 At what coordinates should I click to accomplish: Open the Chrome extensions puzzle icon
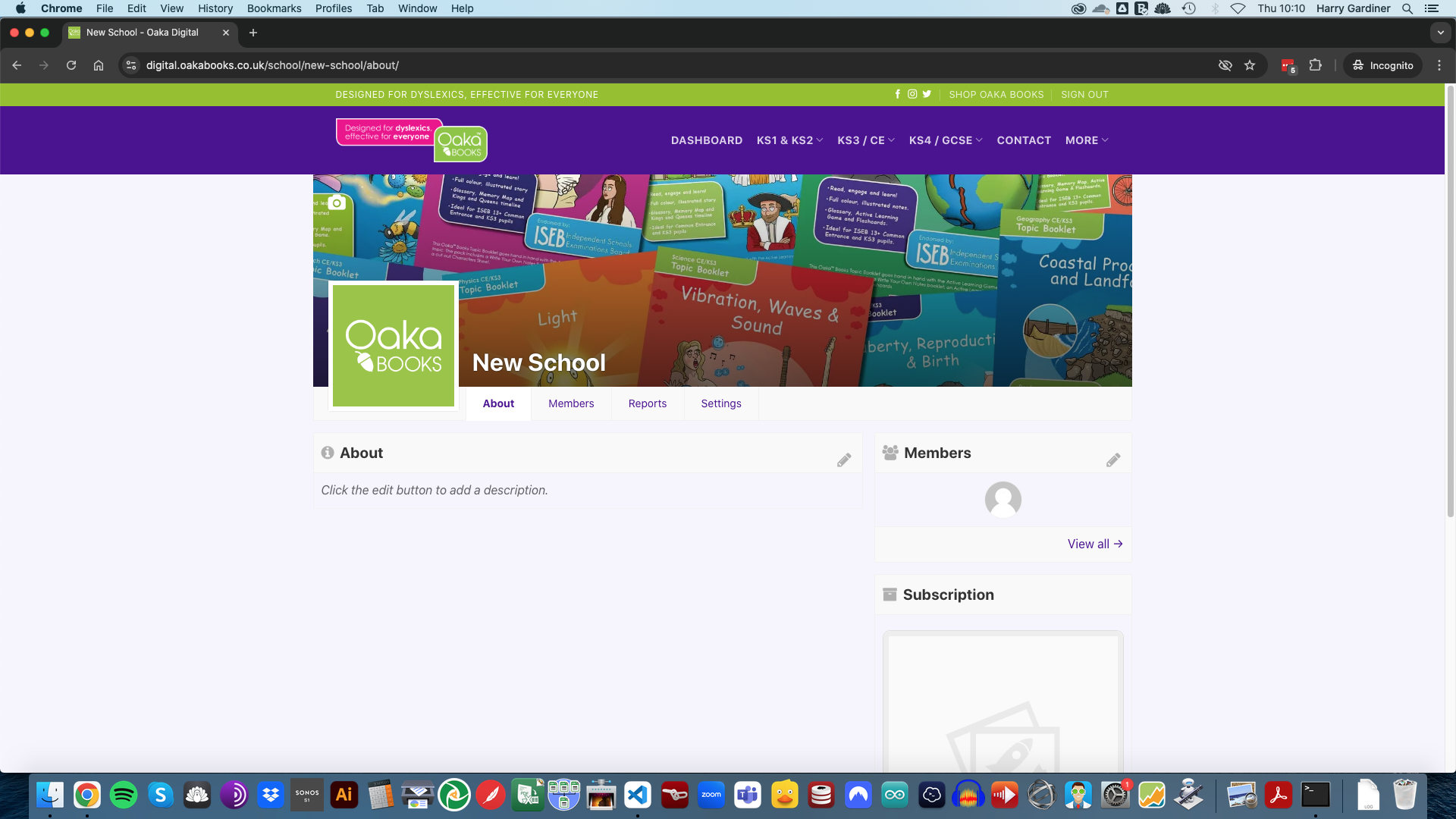(x=1316, y=65)
